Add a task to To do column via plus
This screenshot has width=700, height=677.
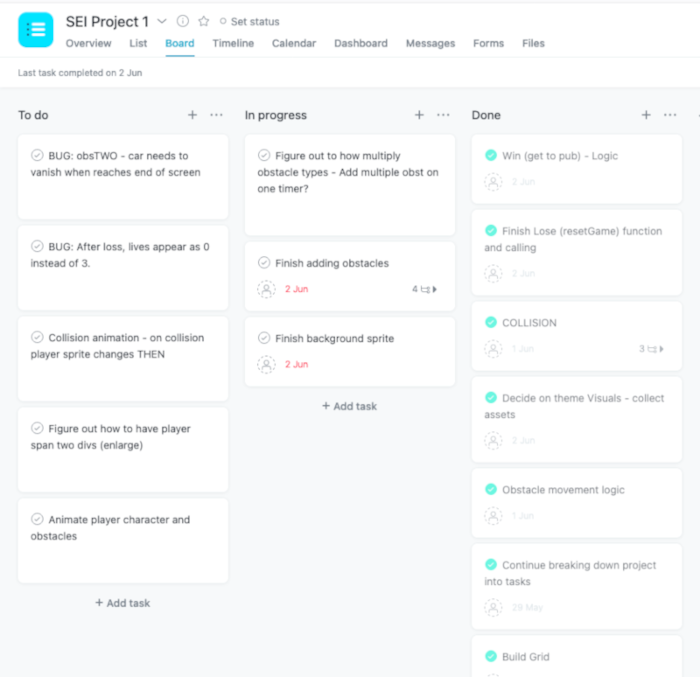click(192, 115)
